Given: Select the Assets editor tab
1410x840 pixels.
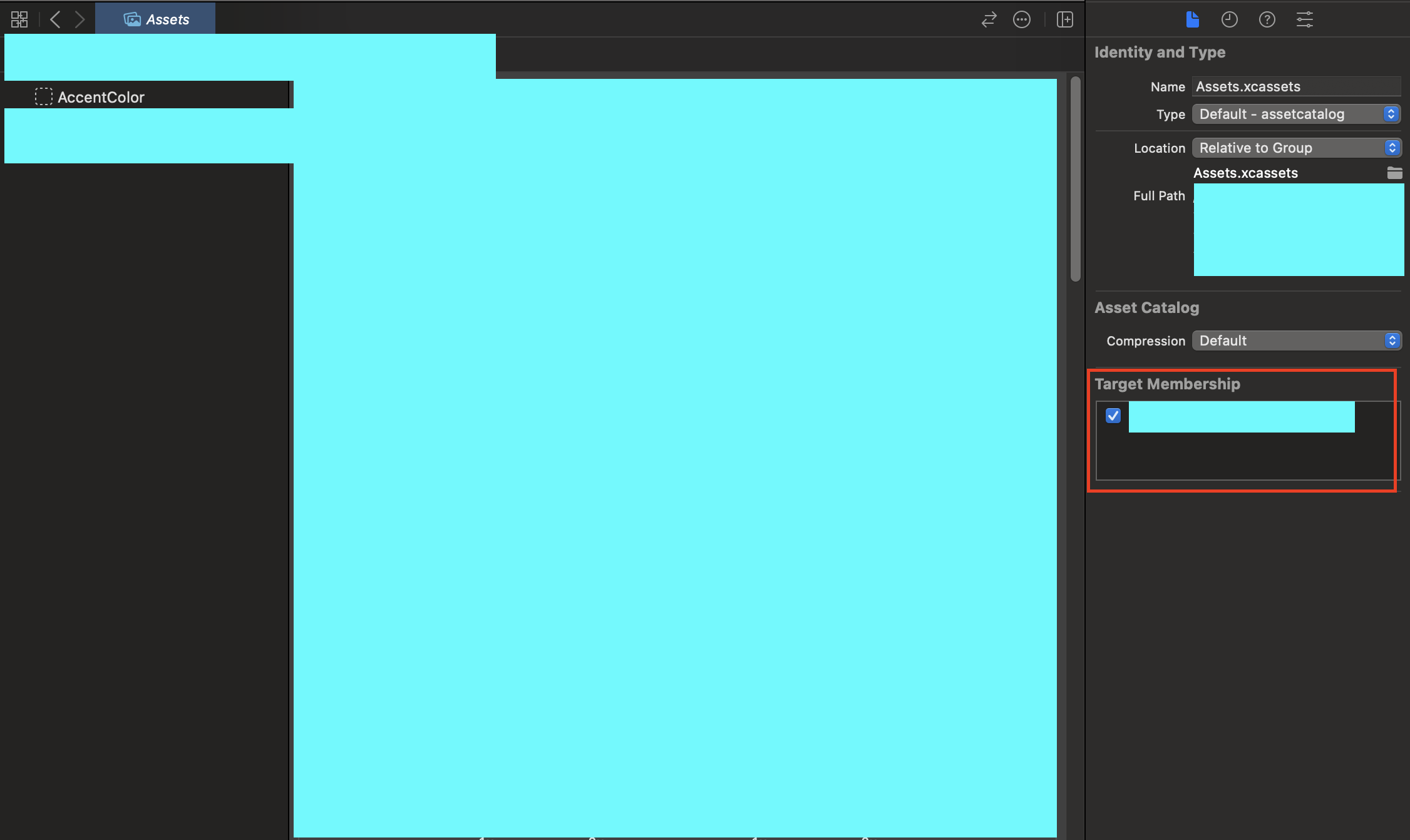Looking at the screenshot, I should [x=156, y=19].
